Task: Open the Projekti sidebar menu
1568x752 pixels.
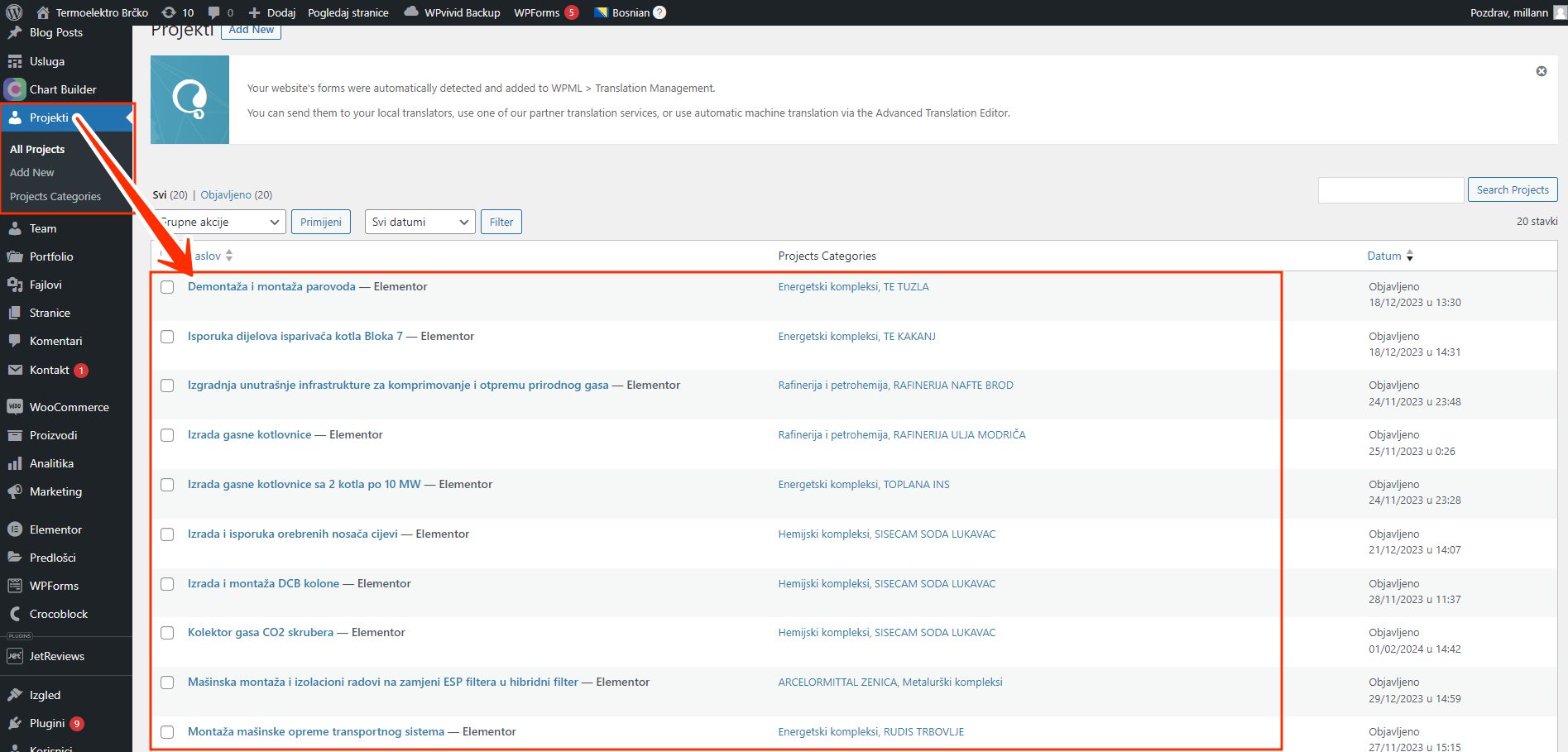Action: point(66,117)
